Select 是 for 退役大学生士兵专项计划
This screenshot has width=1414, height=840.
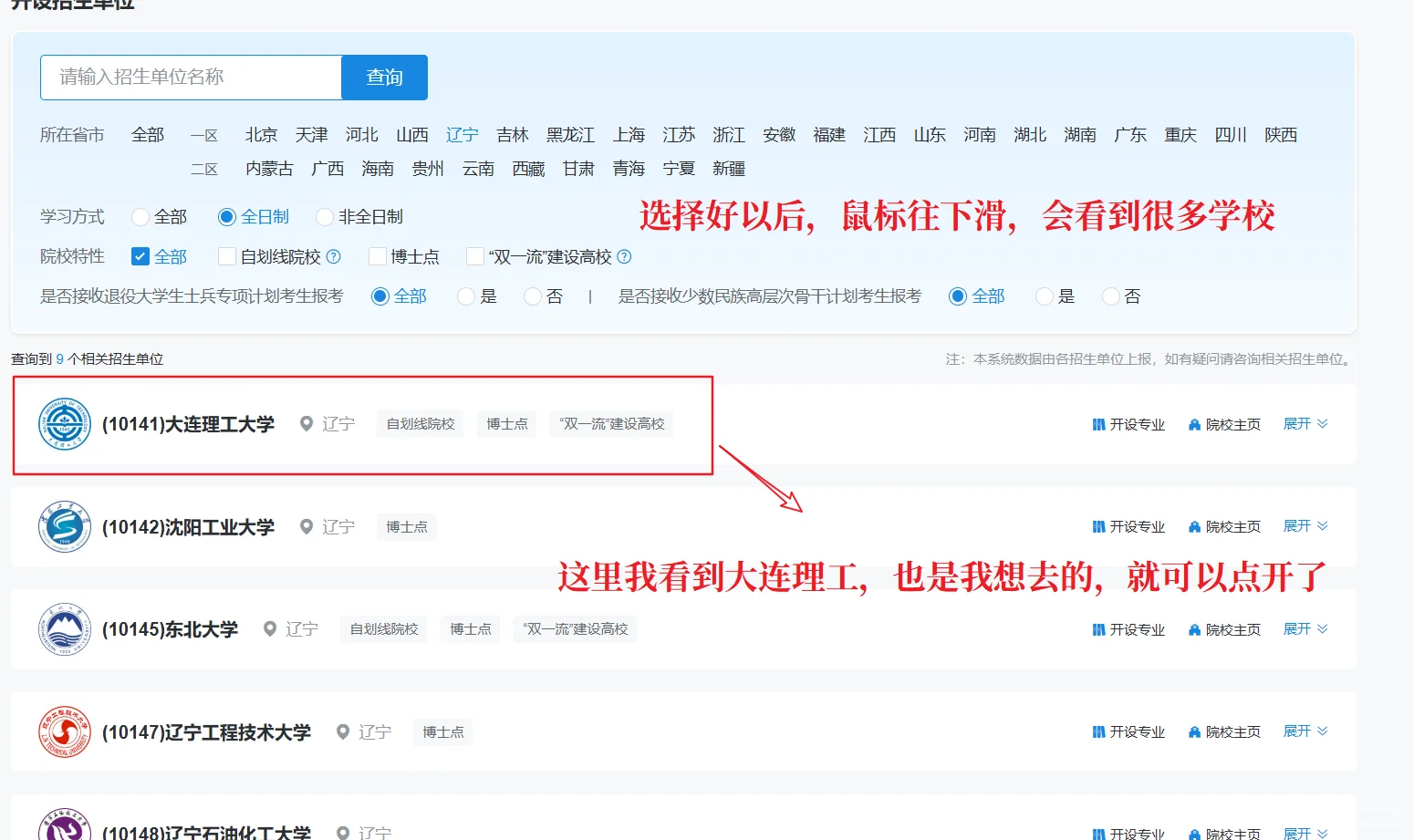coord(465,296)
